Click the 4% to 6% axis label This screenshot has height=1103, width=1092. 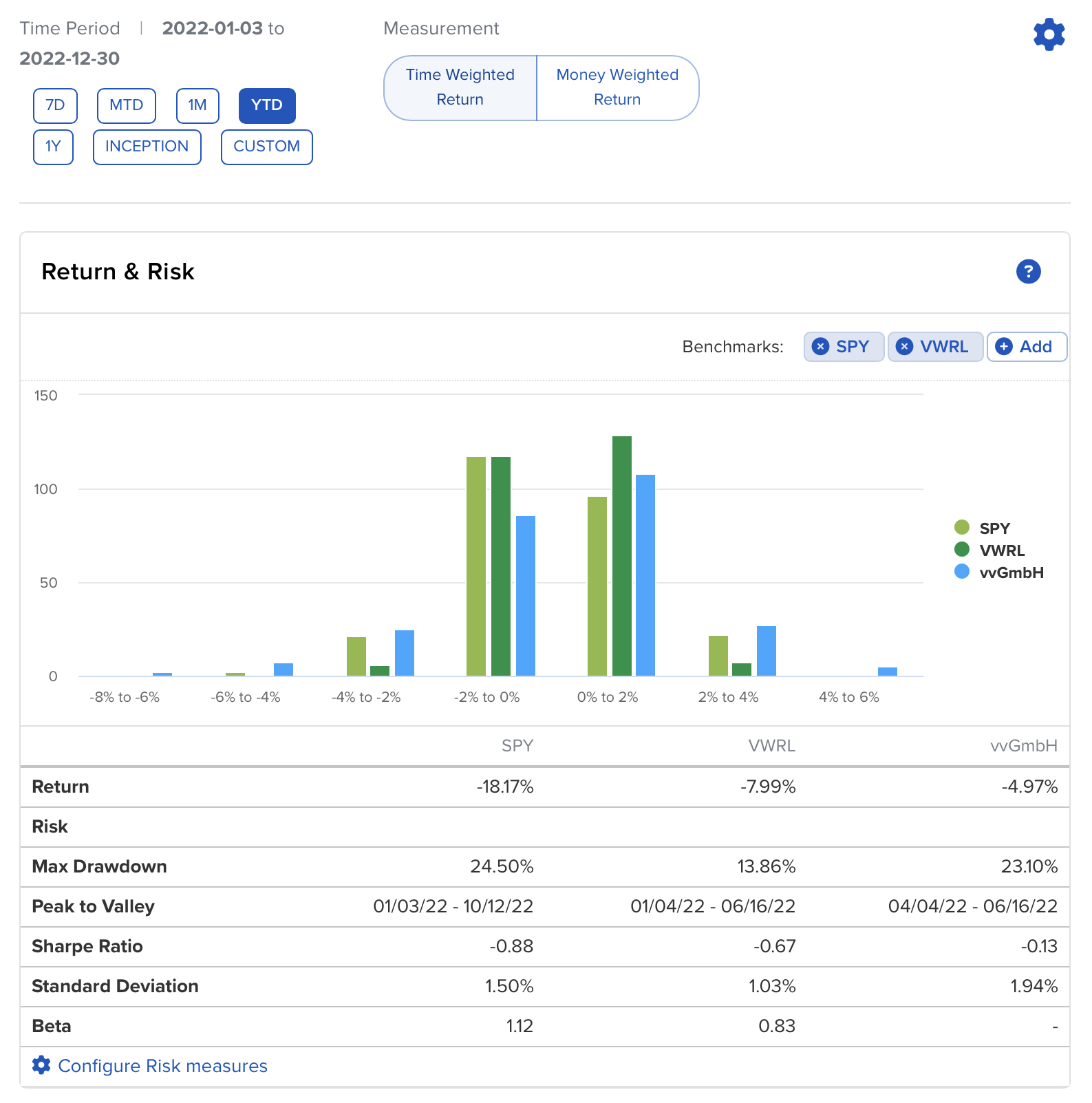coord(849,697)
